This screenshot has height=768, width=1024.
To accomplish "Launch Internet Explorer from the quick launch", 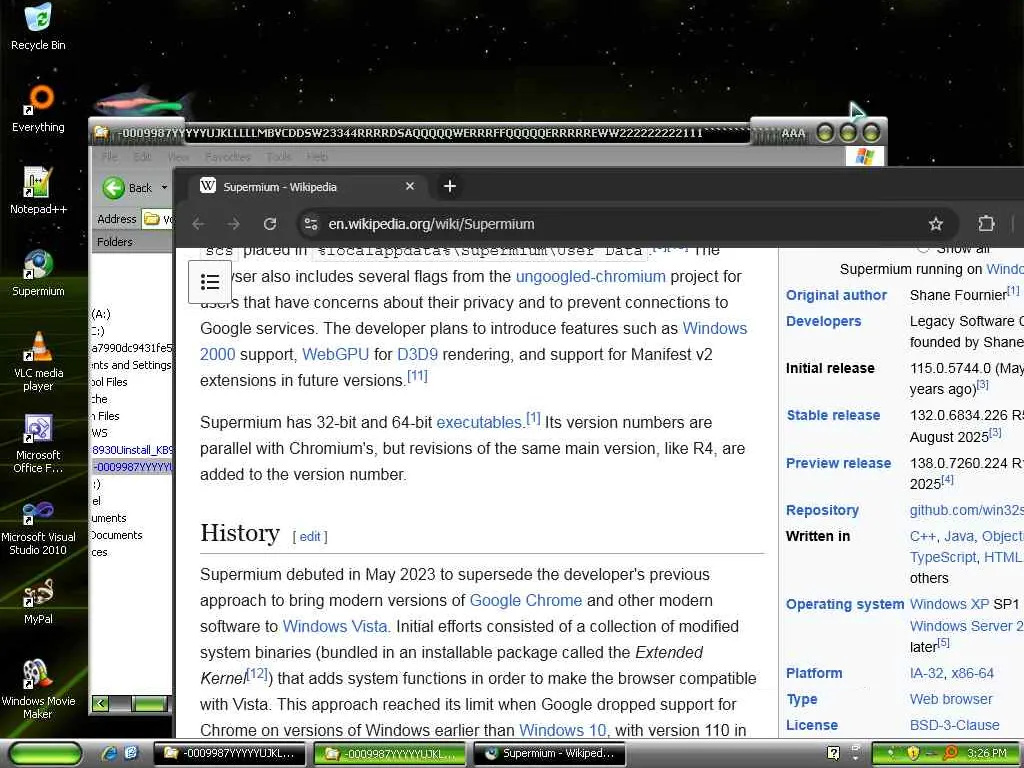I will [110, 753].
